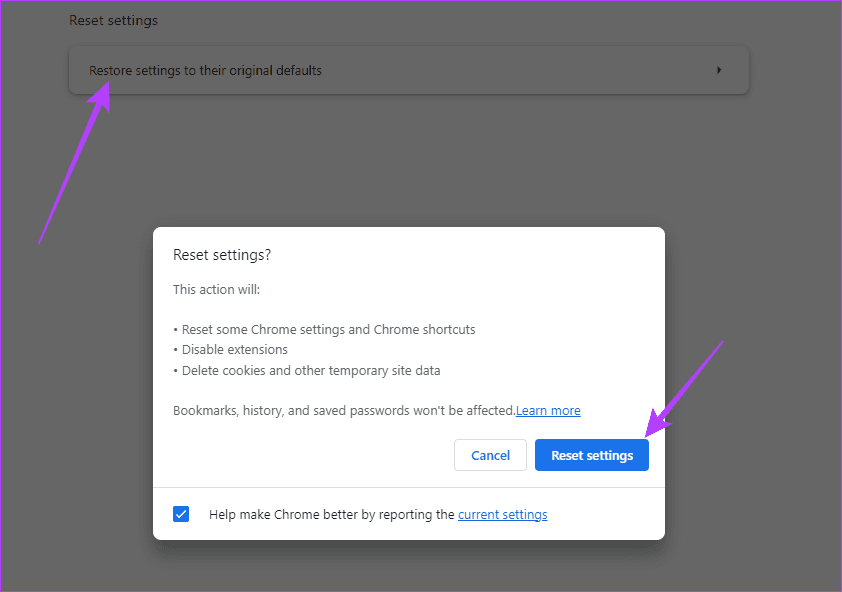The image size is (842, 592).
Task: Expand the Restore settings arrow chevron
Action: click(719, 70)
